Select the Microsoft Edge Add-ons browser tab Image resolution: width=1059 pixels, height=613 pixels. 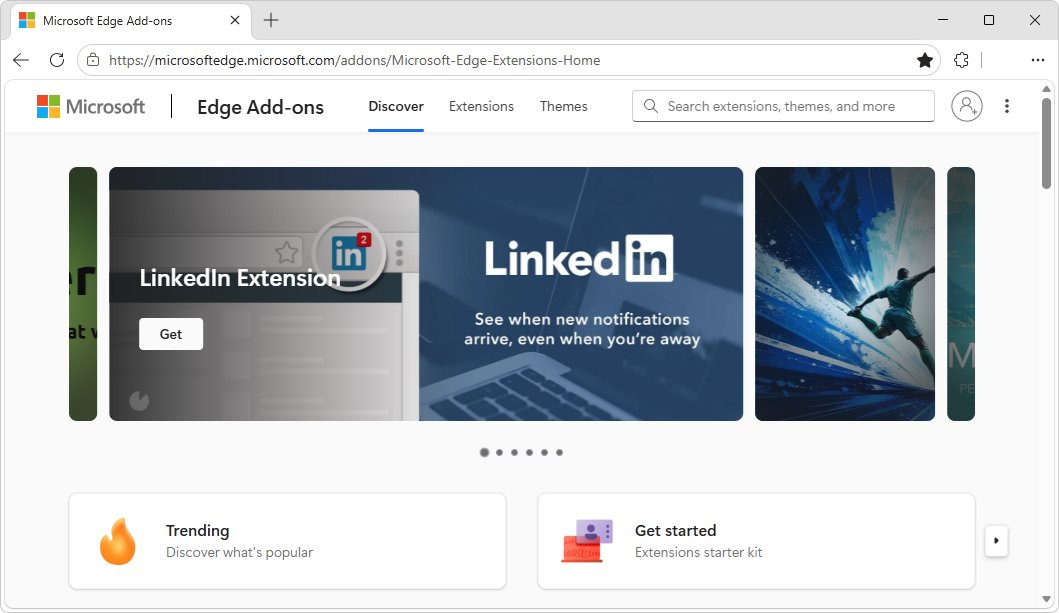pos(131,21)
